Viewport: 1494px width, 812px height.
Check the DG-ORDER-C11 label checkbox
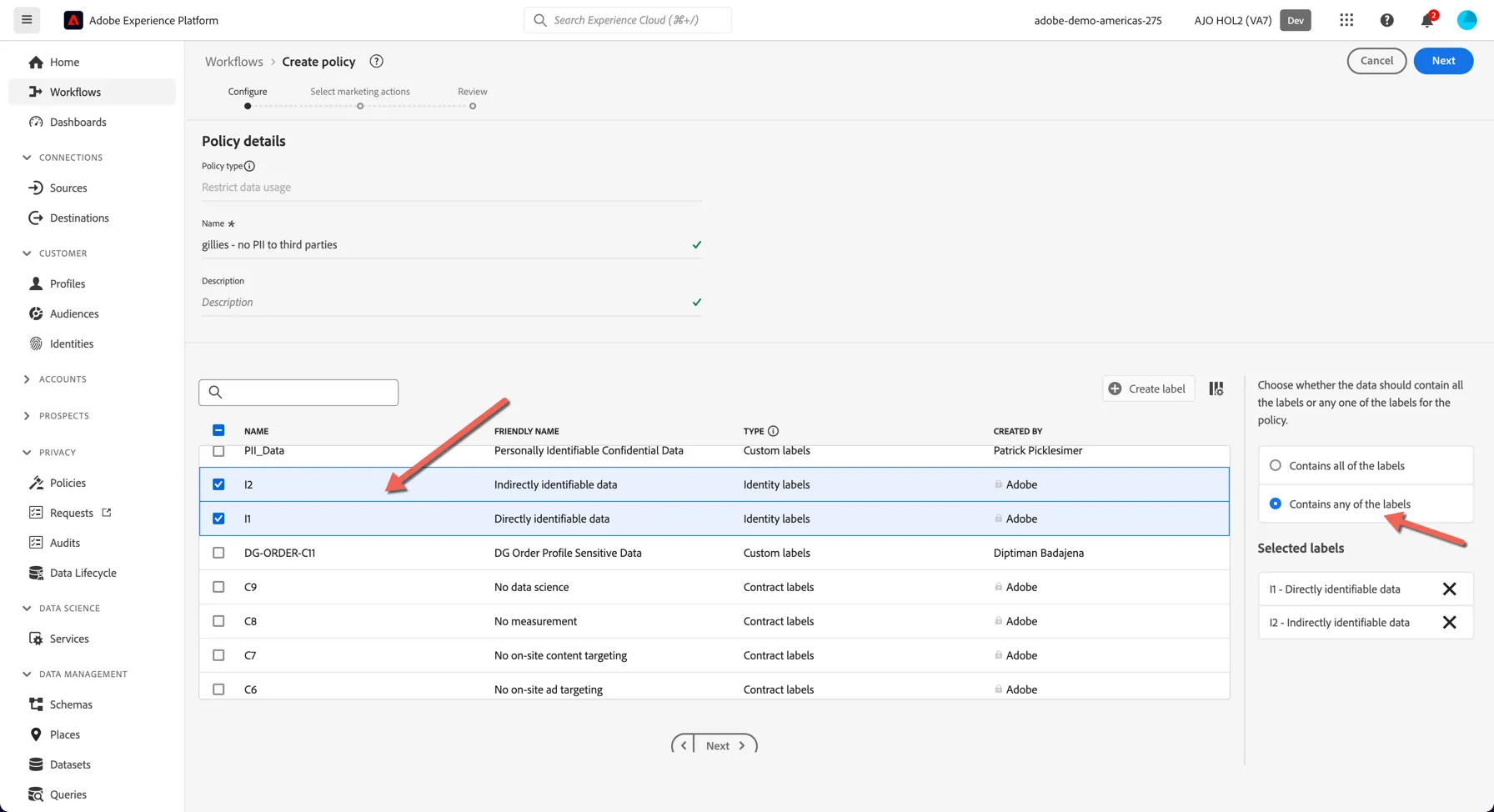click(x=218, y=553)
